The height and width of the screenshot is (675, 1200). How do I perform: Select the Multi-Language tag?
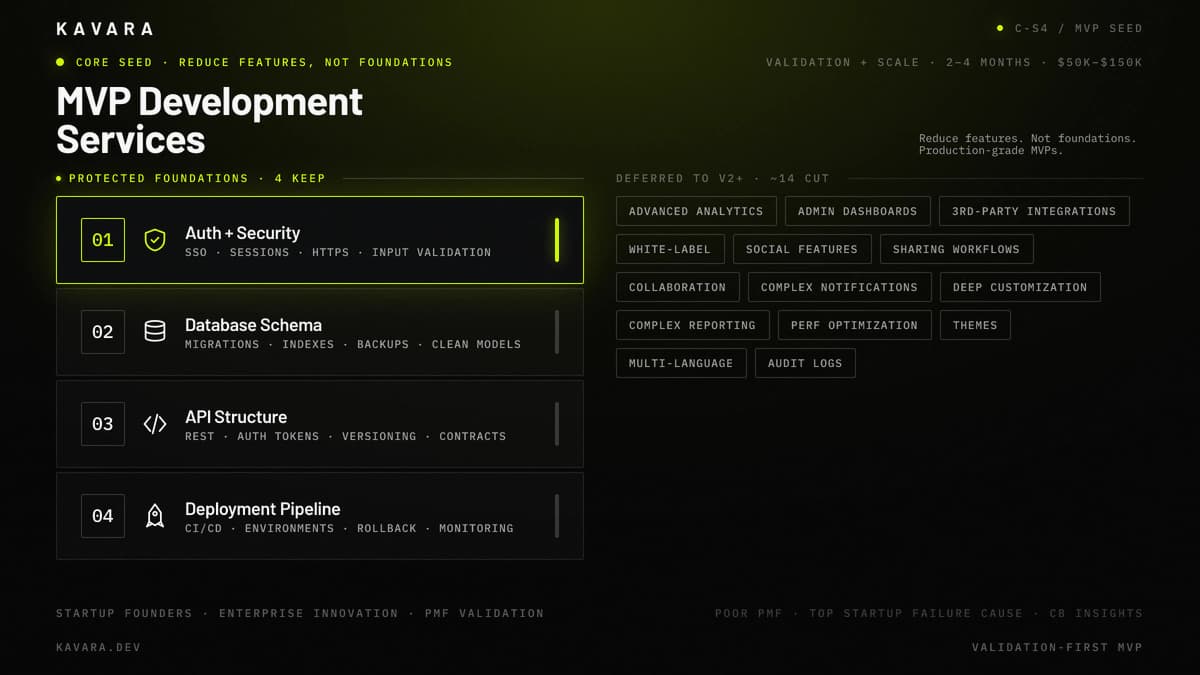tap(681, 363)
